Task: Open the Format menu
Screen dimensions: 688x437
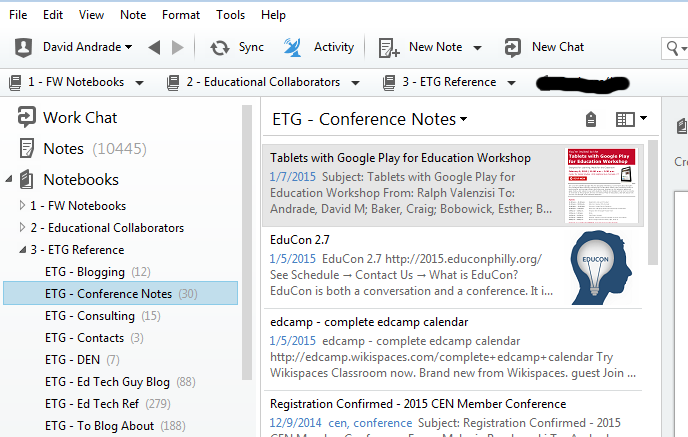Action: (x=180, y=15)
